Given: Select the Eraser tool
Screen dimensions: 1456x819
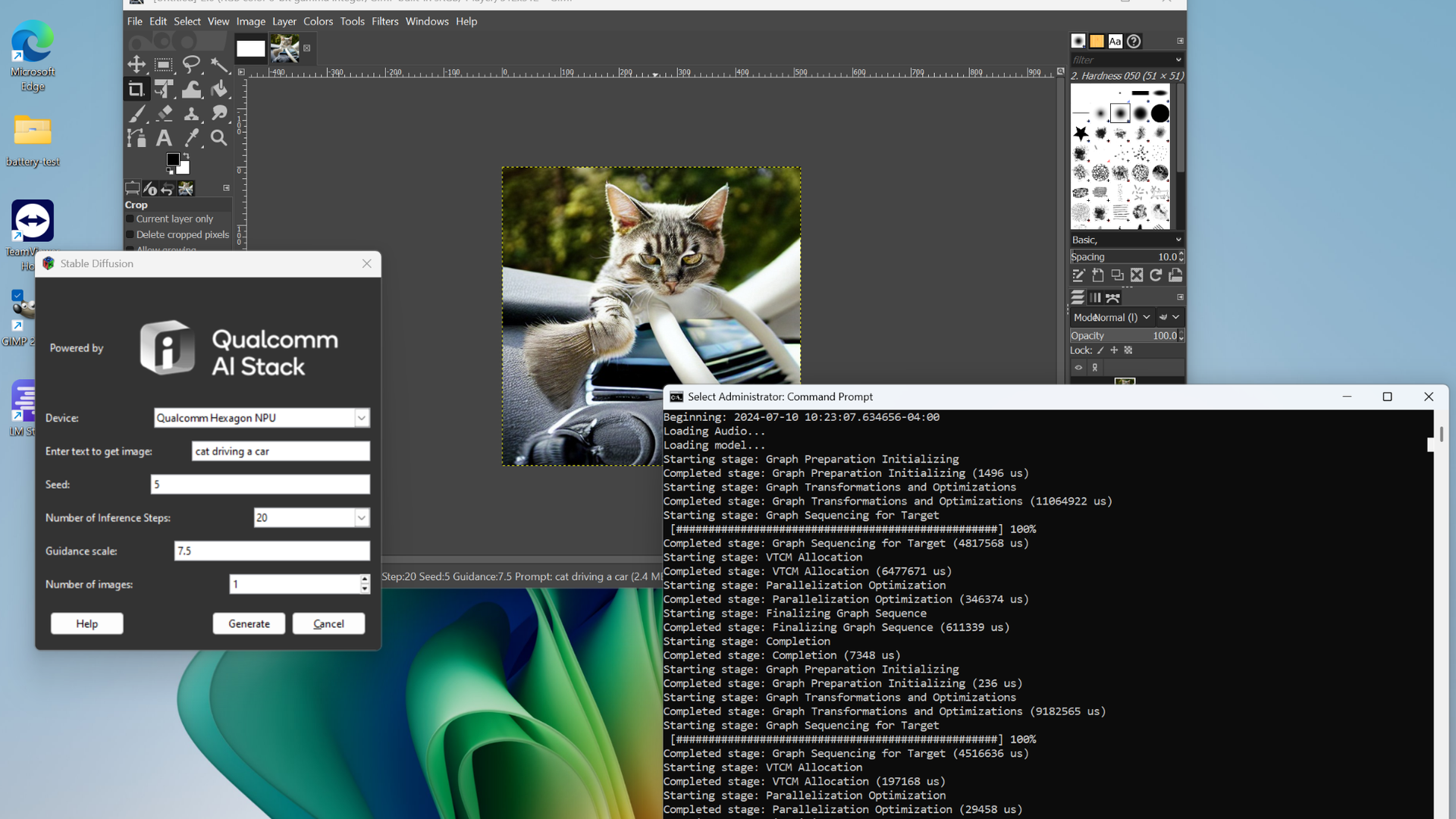Looking at the screenshot, I should [165, 114].
